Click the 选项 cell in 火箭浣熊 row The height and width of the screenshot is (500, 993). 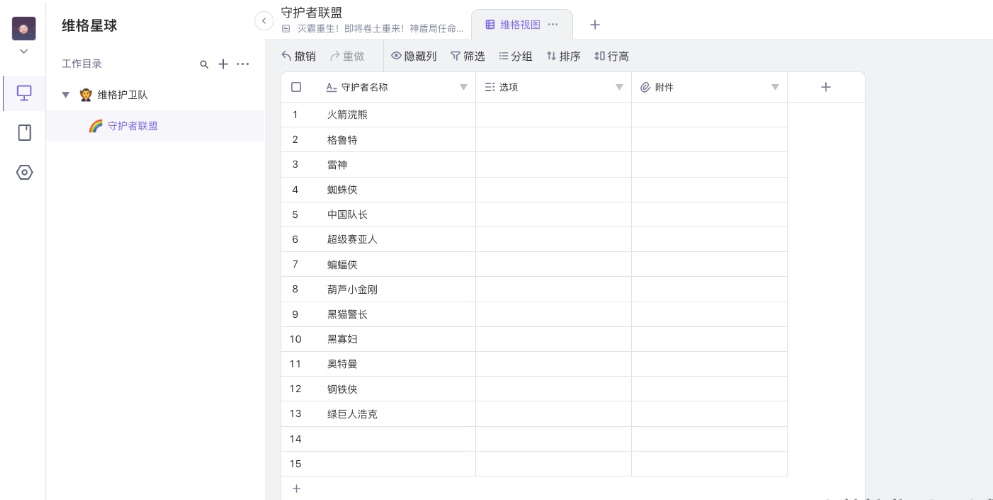[553, 115]
